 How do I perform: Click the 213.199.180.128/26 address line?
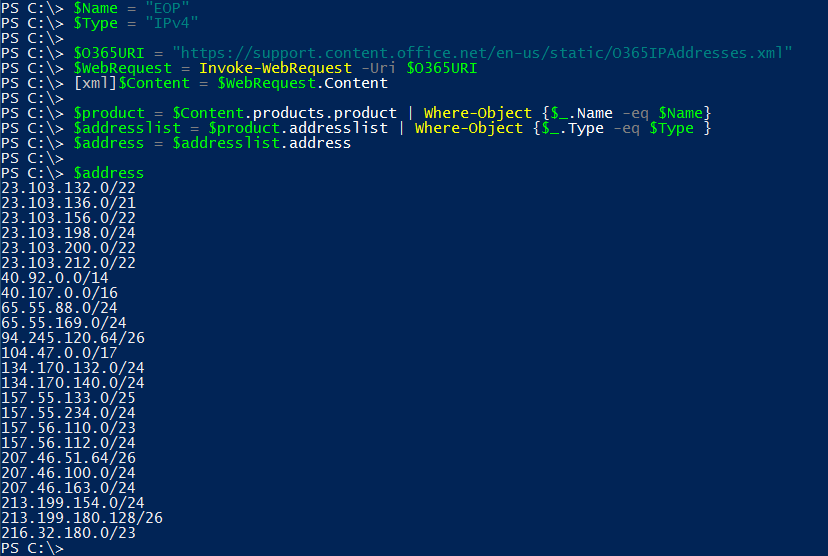click(x=82, y=518)
